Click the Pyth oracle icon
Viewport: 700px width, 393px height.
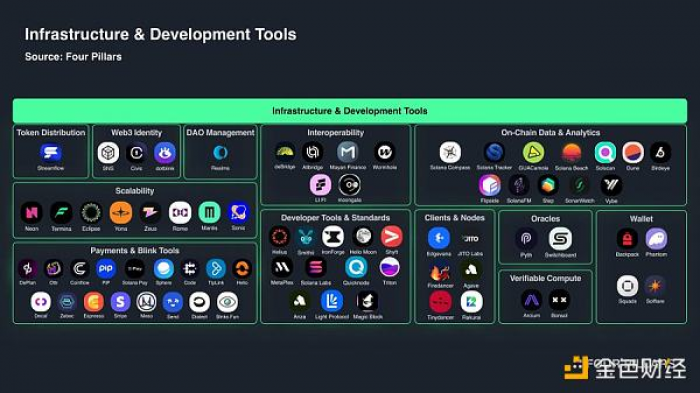tap(526, 239)
